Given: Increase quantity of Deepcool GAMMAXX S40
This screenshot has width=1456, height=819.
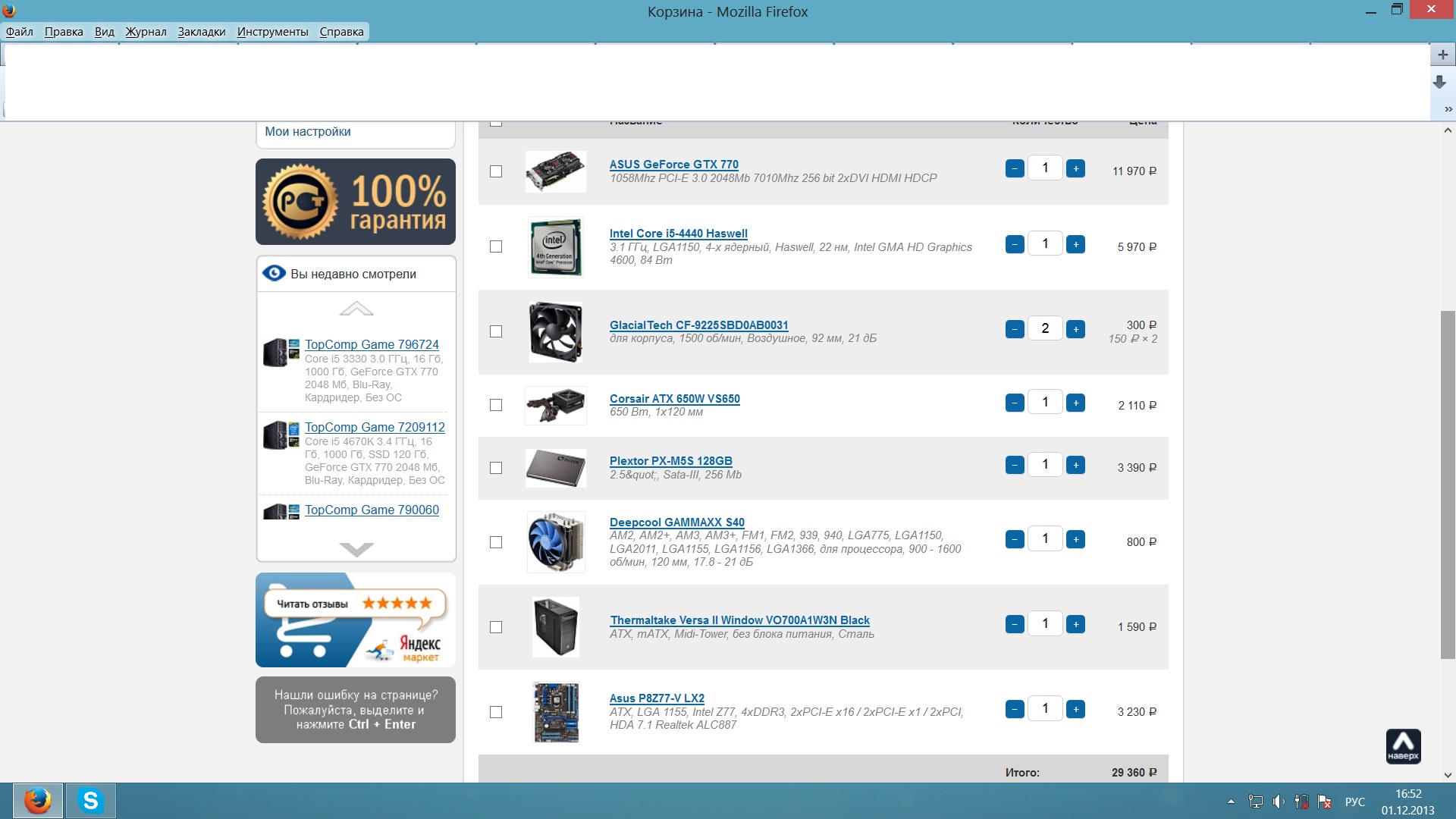Looking at the screenshot, I should pos(1075,539).
